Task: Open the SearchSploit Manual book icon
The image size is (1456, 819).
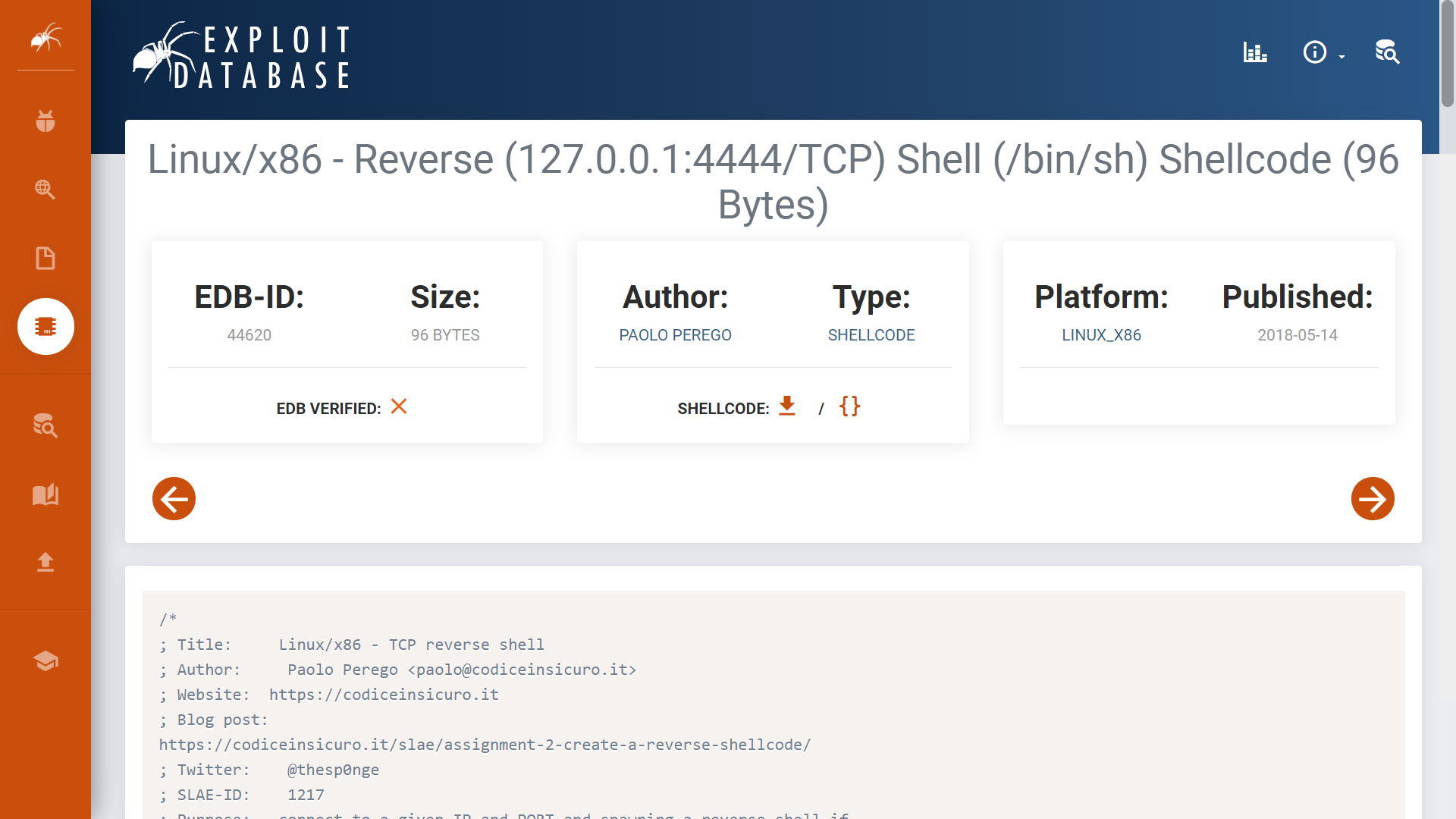Action: click(45, 494)
